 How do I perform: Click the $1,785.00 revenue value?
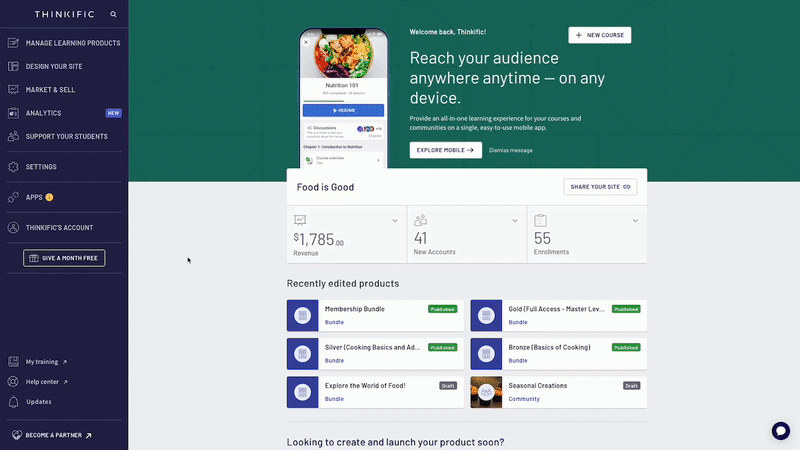[x=318, y=239]
